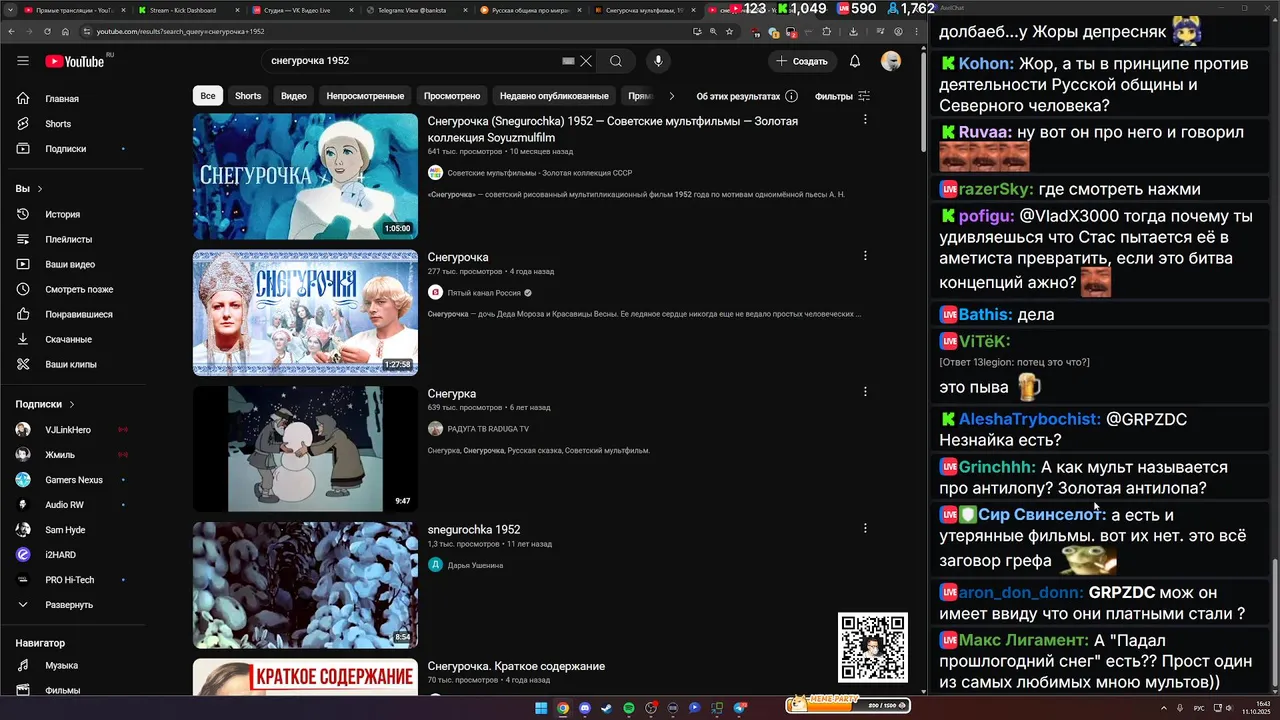Open the РАДУГА ТВ RADUGA TV channel

pos(488,429)
